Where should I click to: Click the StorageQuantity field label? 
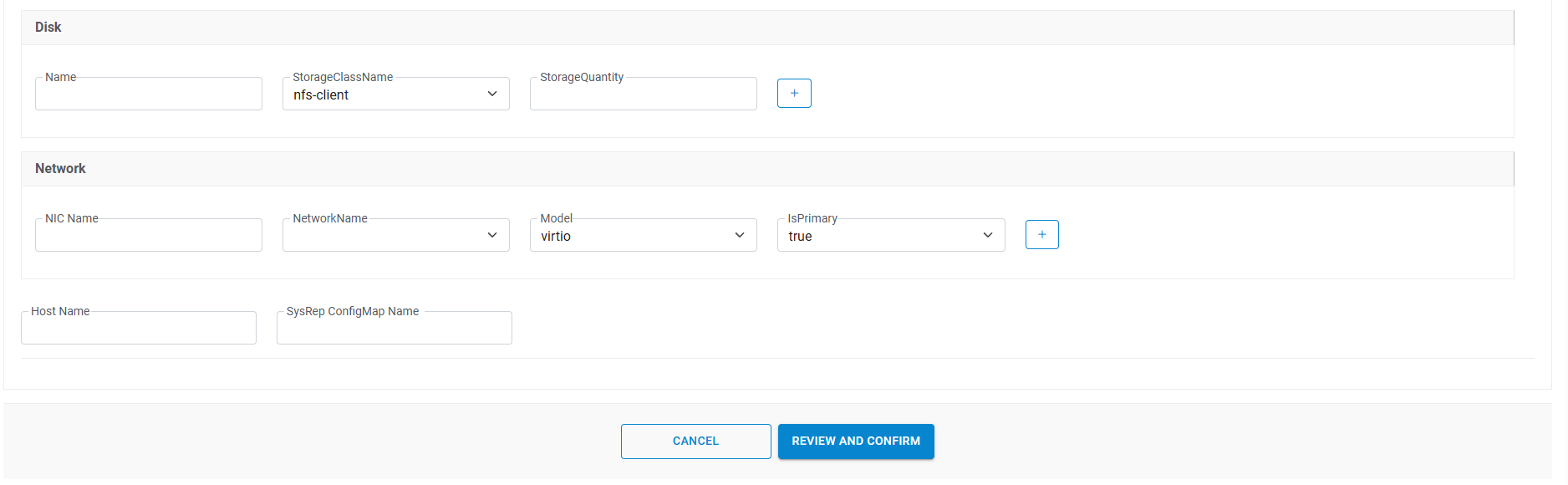(x=582, y=77)
